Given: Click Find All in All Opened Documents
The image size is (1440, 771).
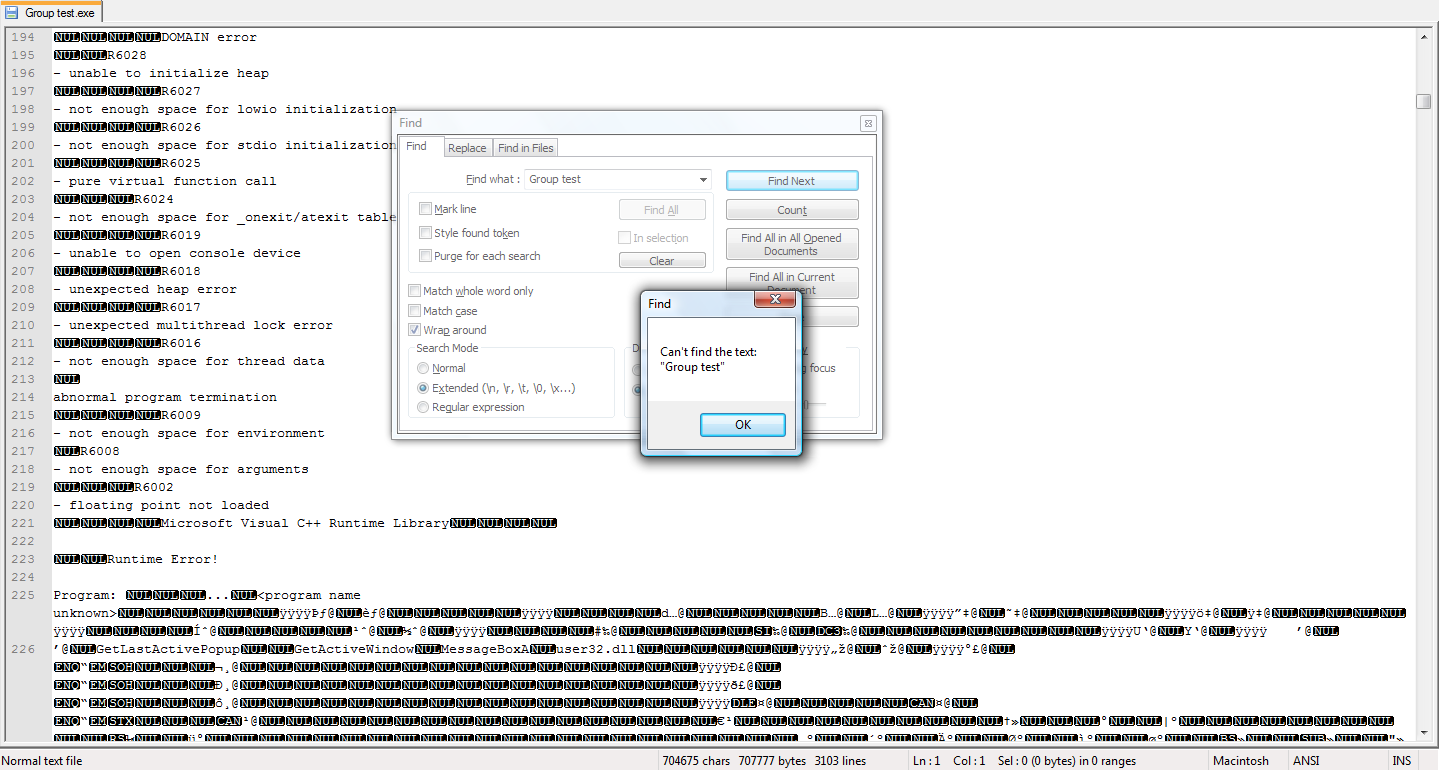Looking at the screenshot, I should click(x=791, y=245).
